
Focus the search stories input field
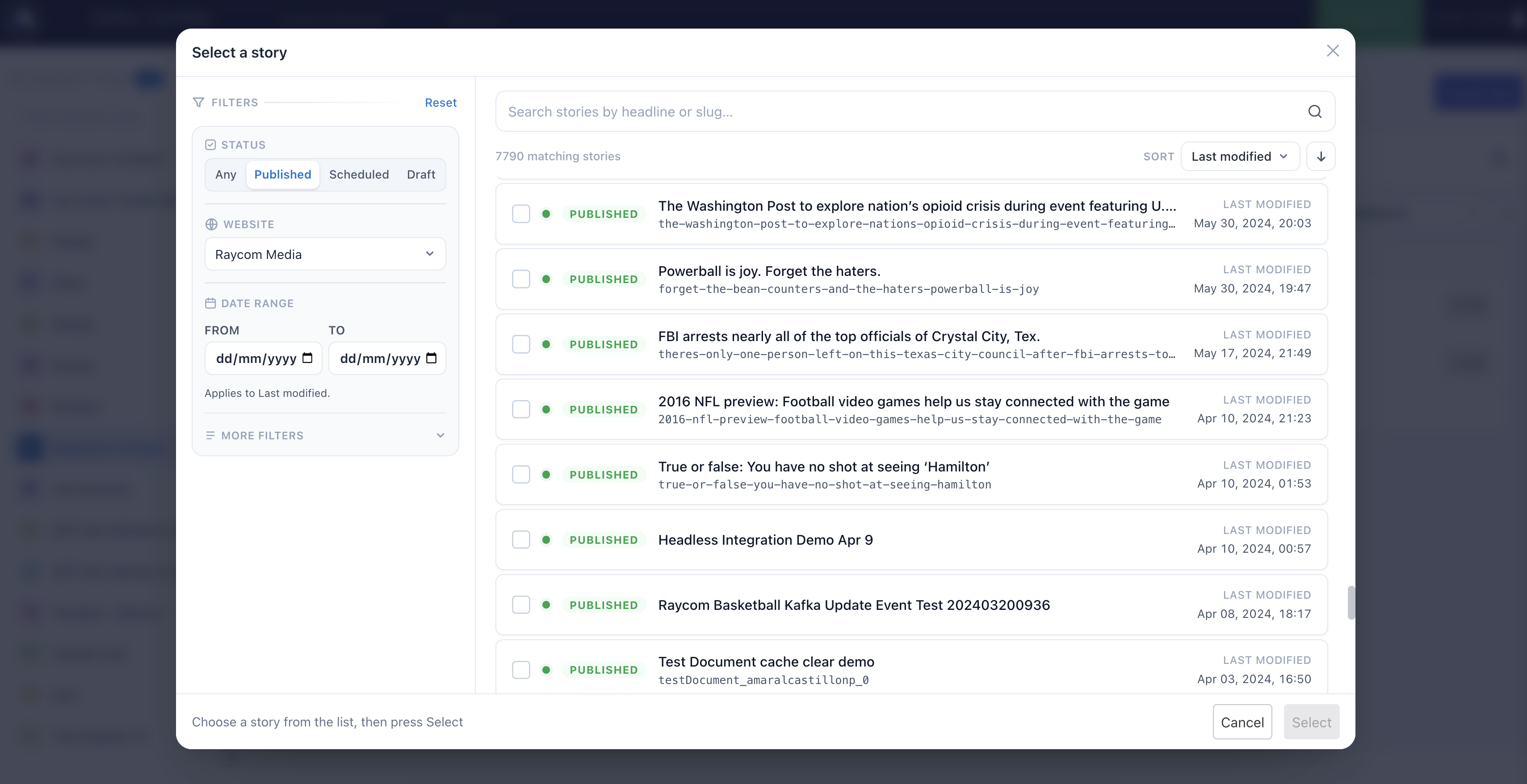(x=915, y=112)
